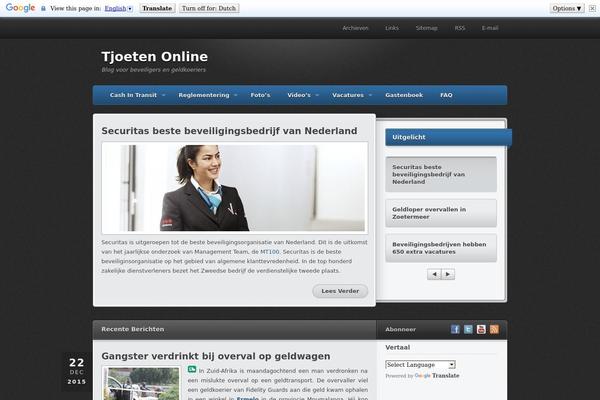Click the green icon before the Gangster article text

(192, 369)
